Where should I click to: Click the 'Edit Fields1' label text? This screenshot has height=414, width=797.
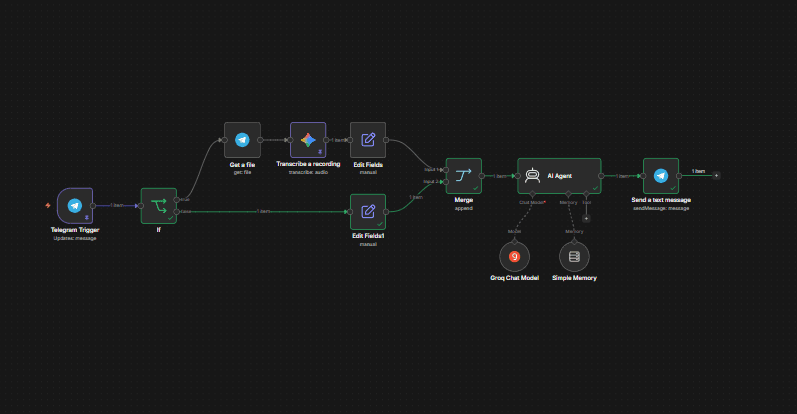[x=368, y=236]
